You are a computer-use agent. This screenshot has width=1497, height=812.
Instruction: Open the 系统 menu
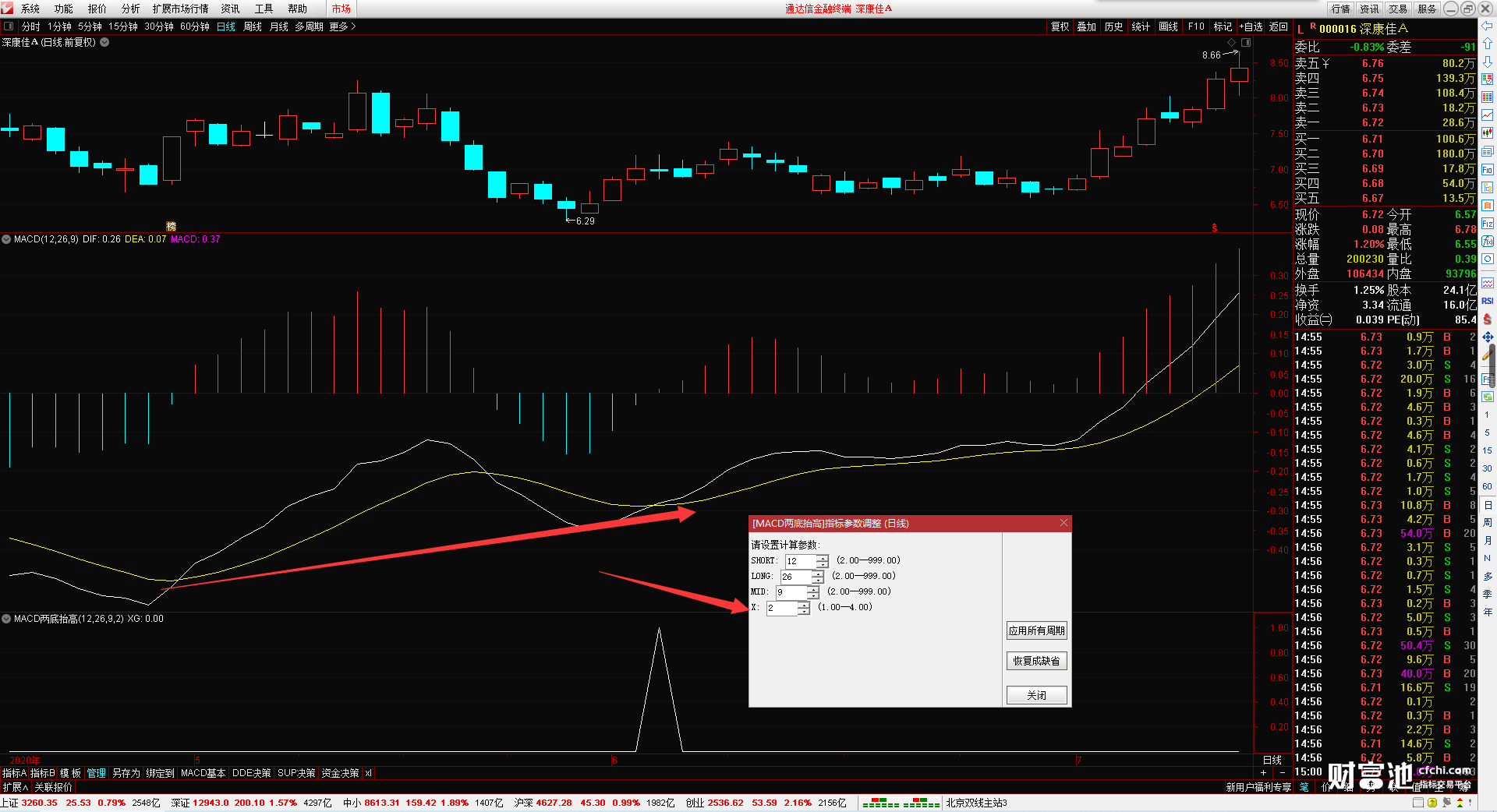[30, 9]
